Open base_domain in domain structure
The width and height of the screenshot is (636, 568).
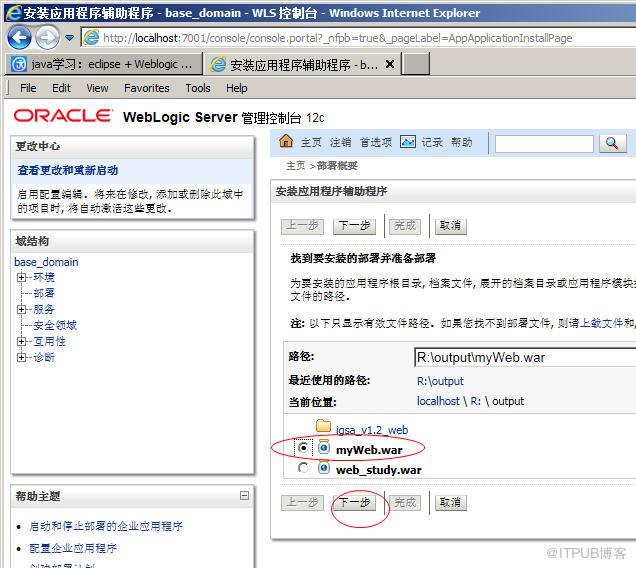click(x=46, y=262)
